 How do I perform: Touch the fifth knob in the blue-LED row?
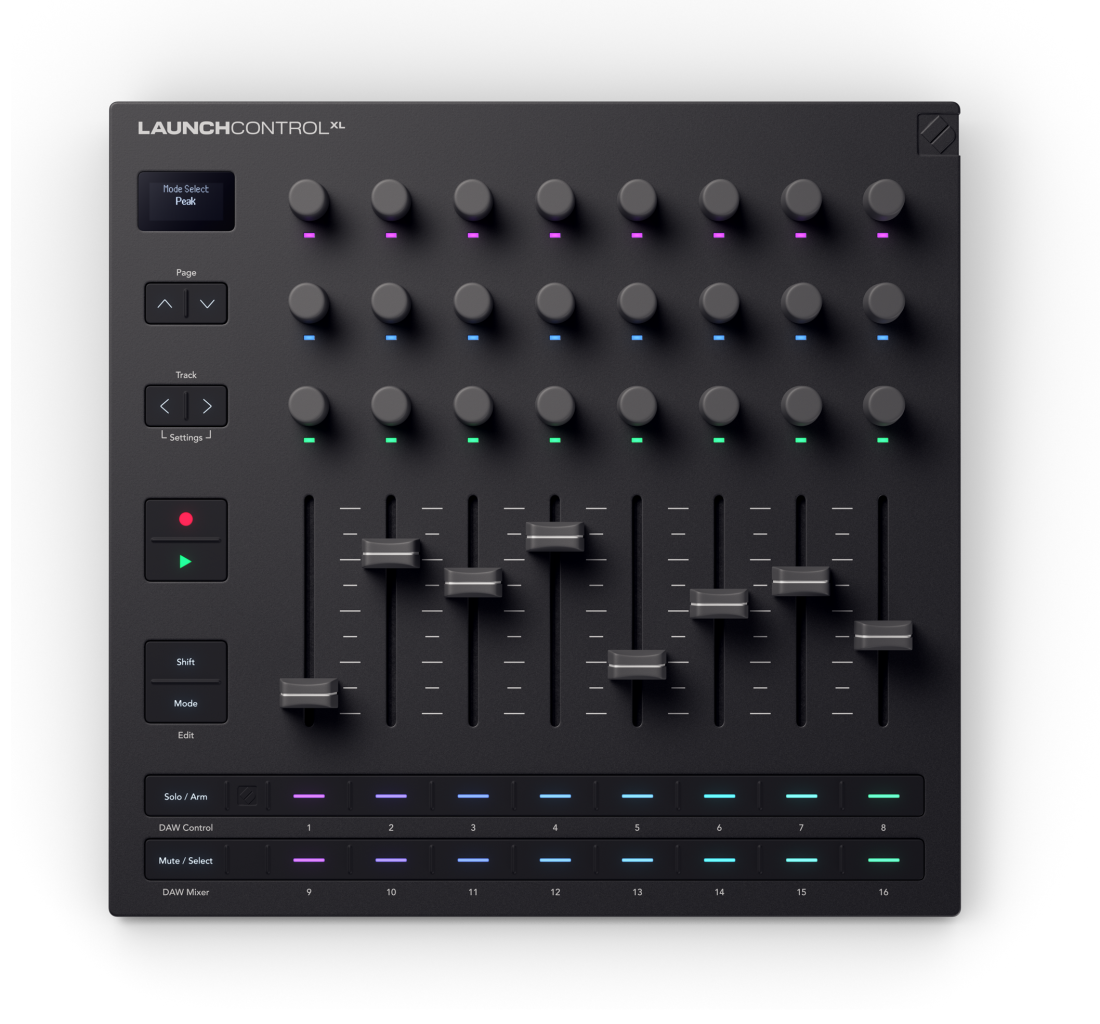pos(637,302)
